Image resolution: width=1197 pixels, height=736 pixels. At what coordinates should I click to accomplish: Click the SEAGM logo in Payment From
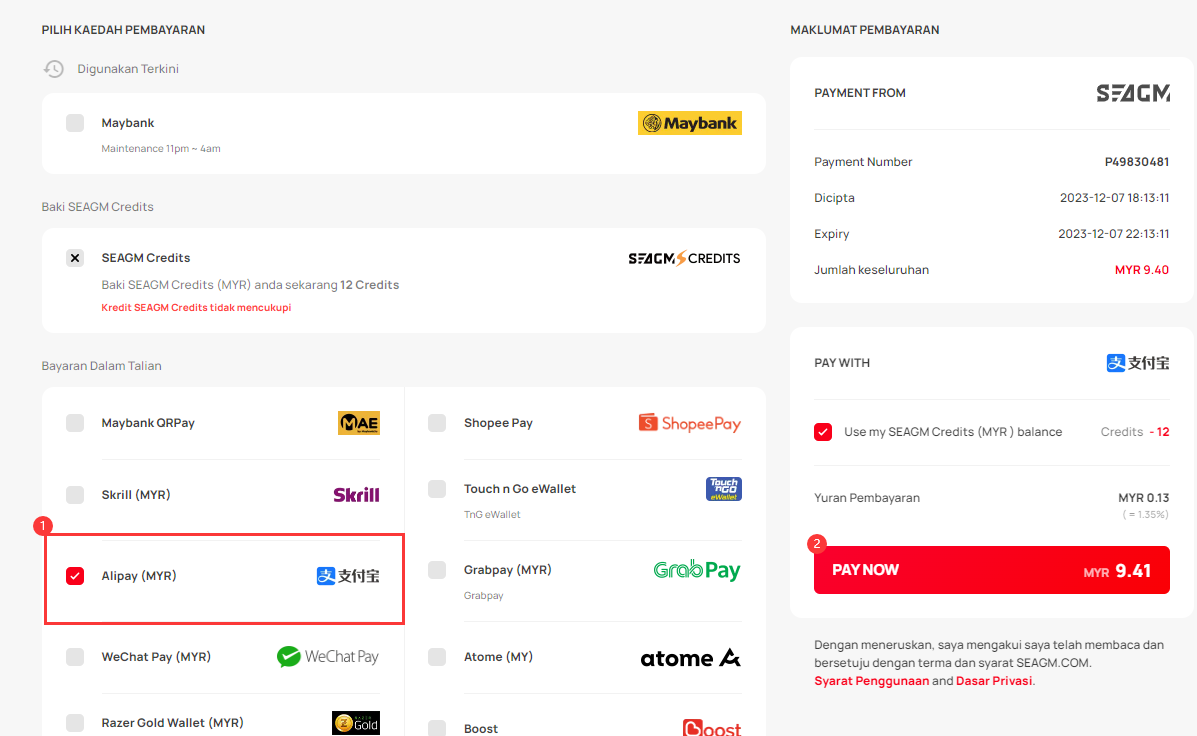pyautogui.click(x=1133, y=93)
